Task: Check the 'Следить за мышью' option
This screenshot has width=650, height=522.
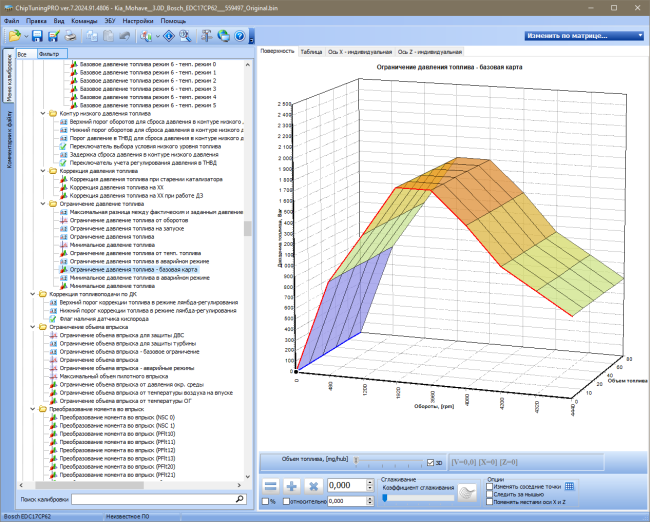Action: click(490, 494)
